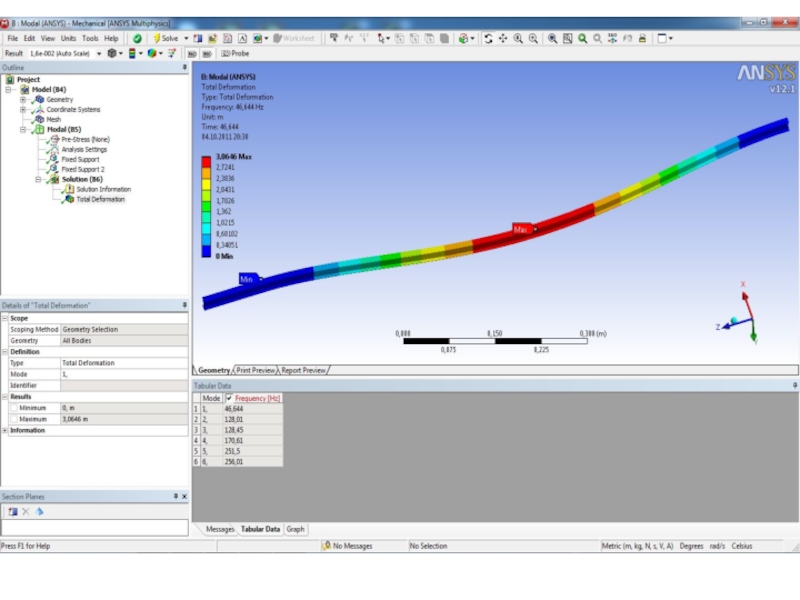Image resolution: width=800 pixels, height=600 pixels.
Task: Click the Identifier input field
Action: (x=124, y=386)
